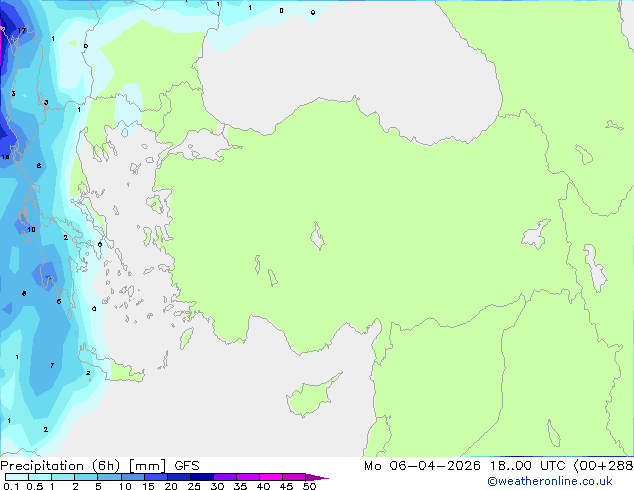Click the '10' precipitation value on the map
Screen dimensions: 634x490
point(32,230)
